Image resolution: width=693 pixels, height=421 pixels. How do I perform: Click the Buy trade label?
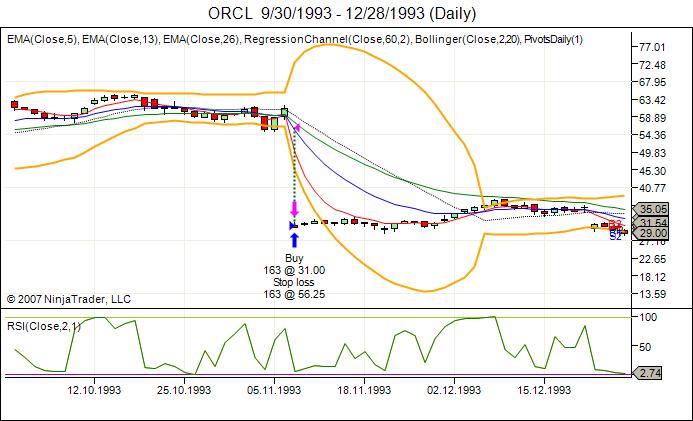coord(294,258)
